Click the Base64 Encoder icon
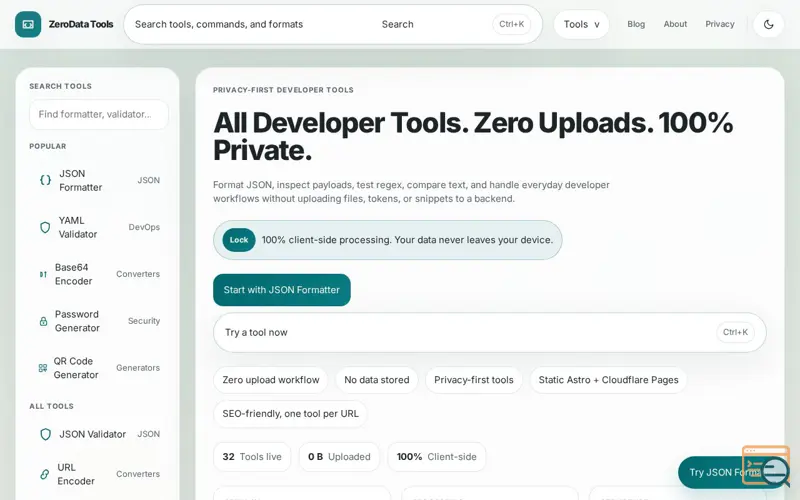800x500 pixels. (x=43, y=274)
